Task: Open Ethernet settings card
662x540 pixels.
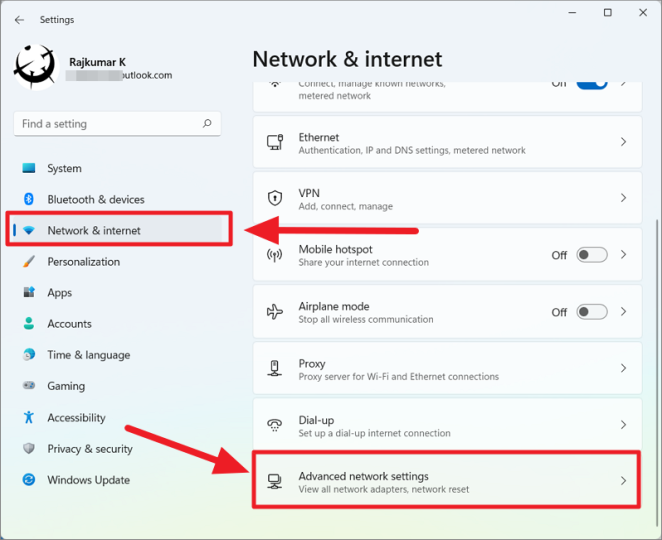Action: point(447,142)
